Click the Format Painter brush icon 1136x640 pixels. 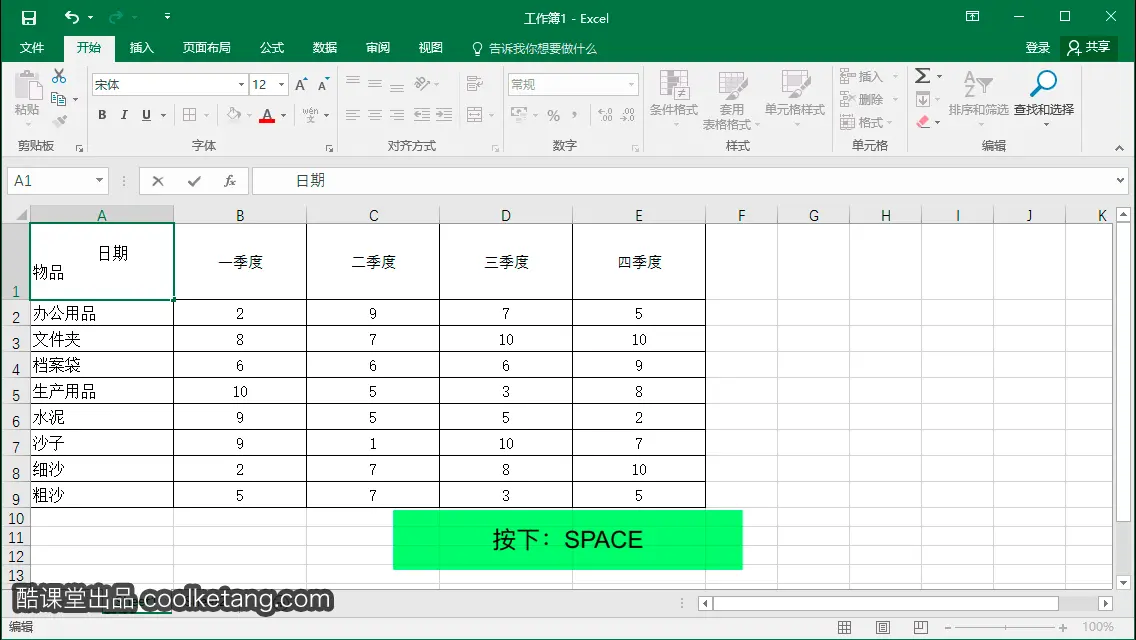click(59, 121)
